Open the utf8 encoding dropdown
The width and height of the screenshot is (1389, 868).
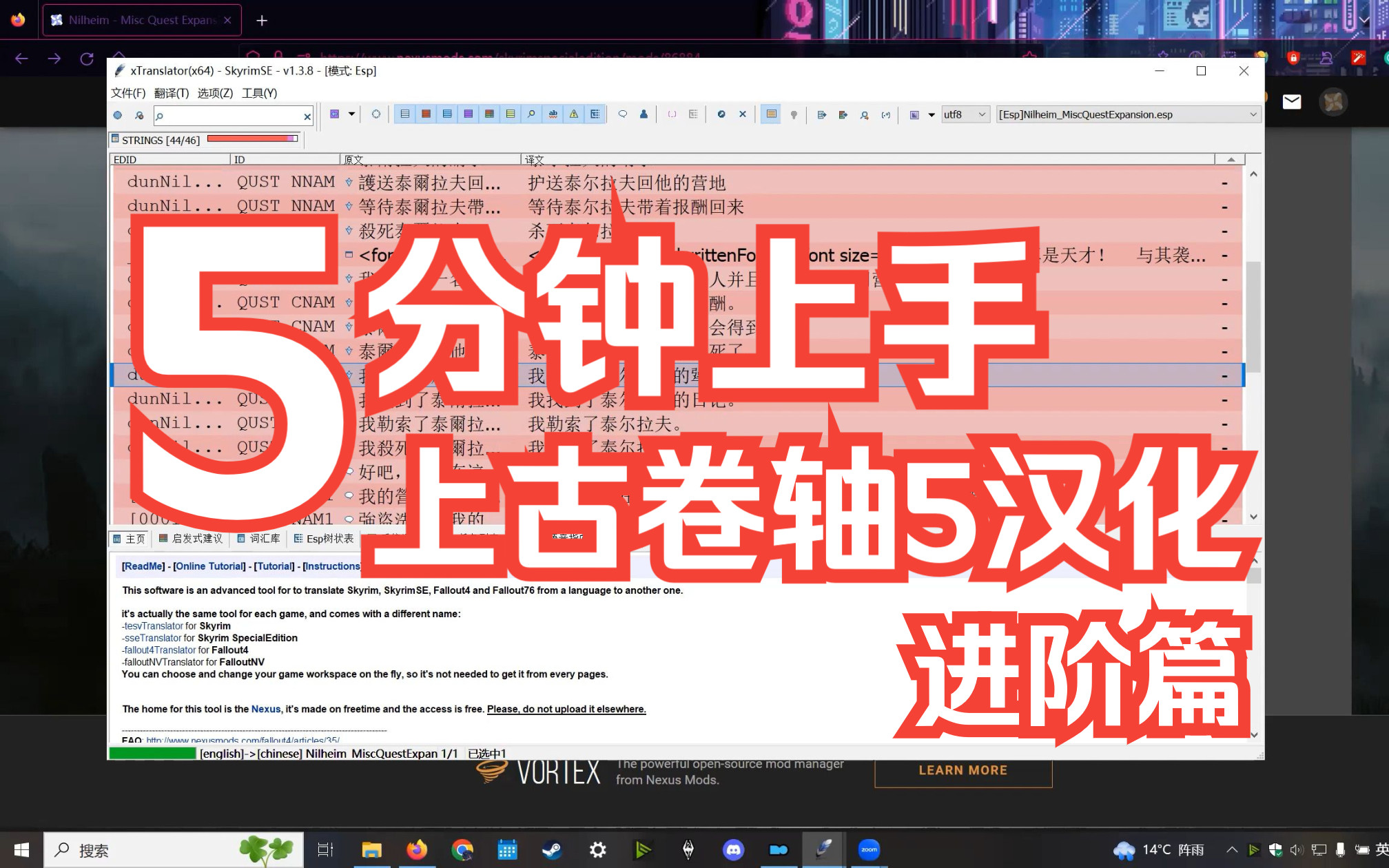tap(965, 114)
